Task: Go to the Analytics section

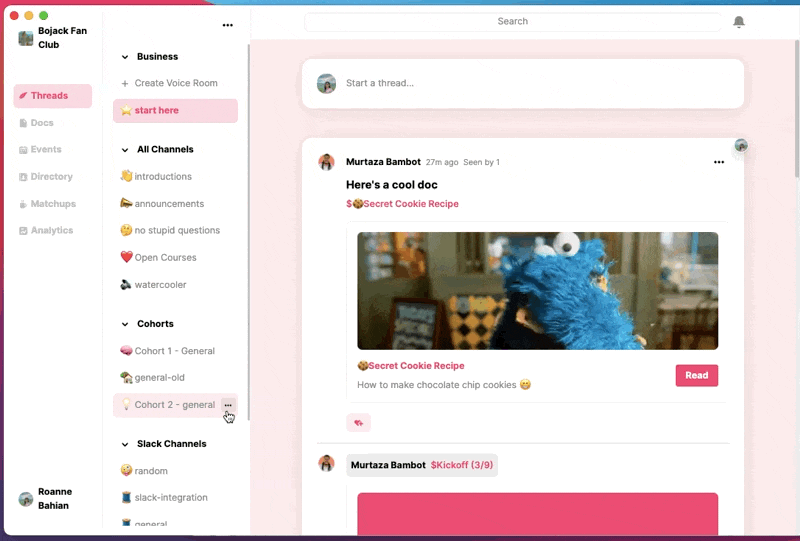Action: tap(52, 230)
